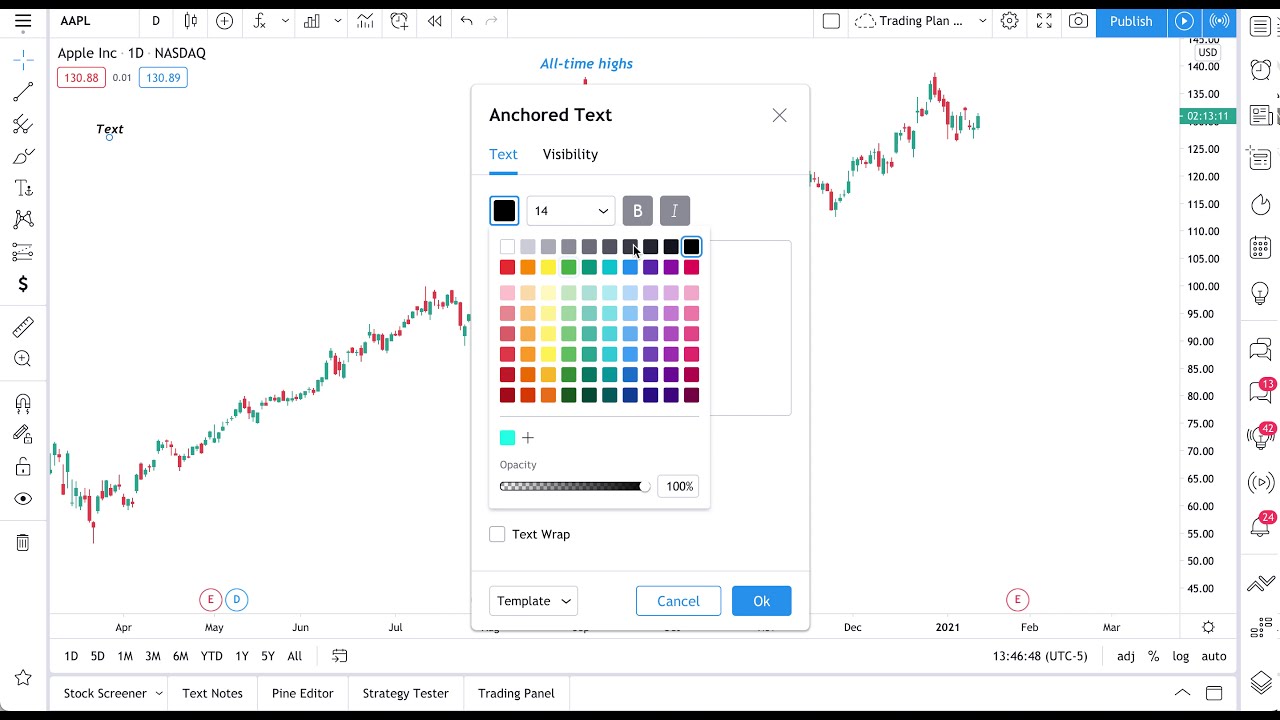This screenshot has width=1280, height=720.
Task: Tick the select layout checkbox near Trading Plan
Action: [831, 21]
